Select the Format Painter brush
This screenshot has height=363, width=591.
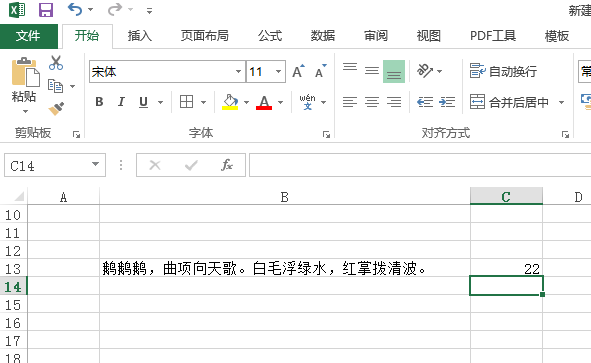(x=56, y=109)
